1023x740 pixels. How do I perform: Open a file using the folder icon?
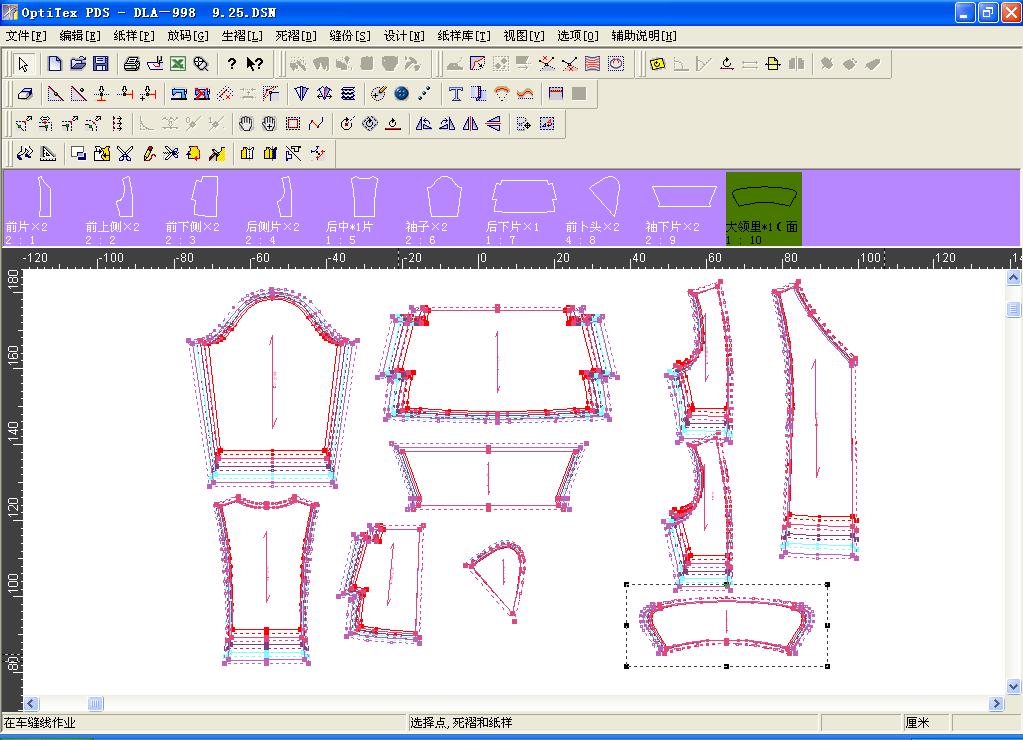tap(78, 64)
